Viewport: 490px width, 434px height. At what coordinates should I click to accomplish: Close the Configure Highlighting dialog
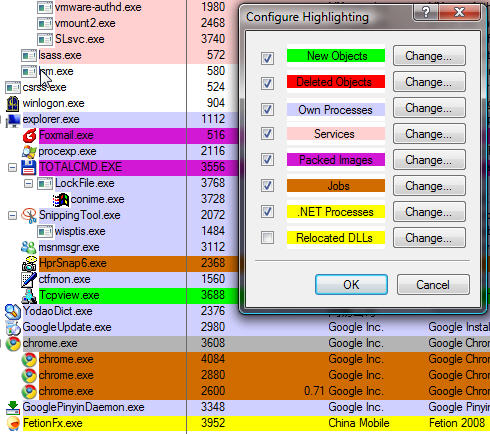pos(460,12)
